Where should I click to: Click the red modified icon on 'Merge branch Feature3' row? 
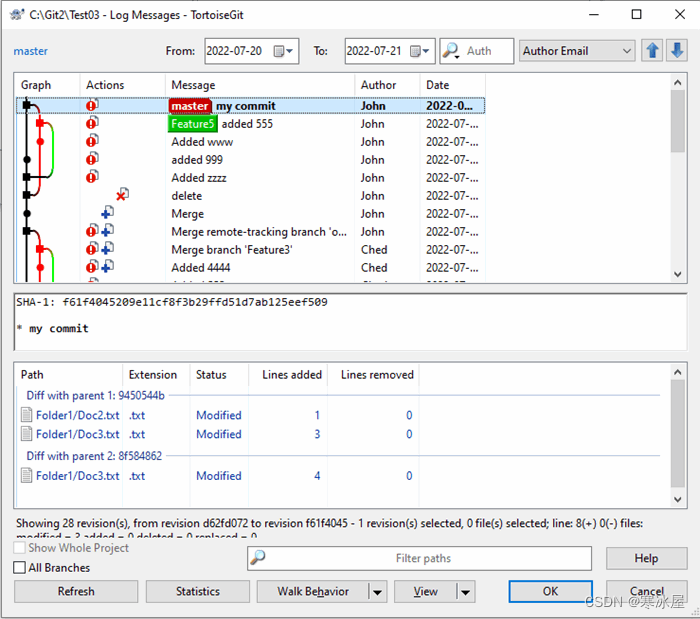click(92, 249)
